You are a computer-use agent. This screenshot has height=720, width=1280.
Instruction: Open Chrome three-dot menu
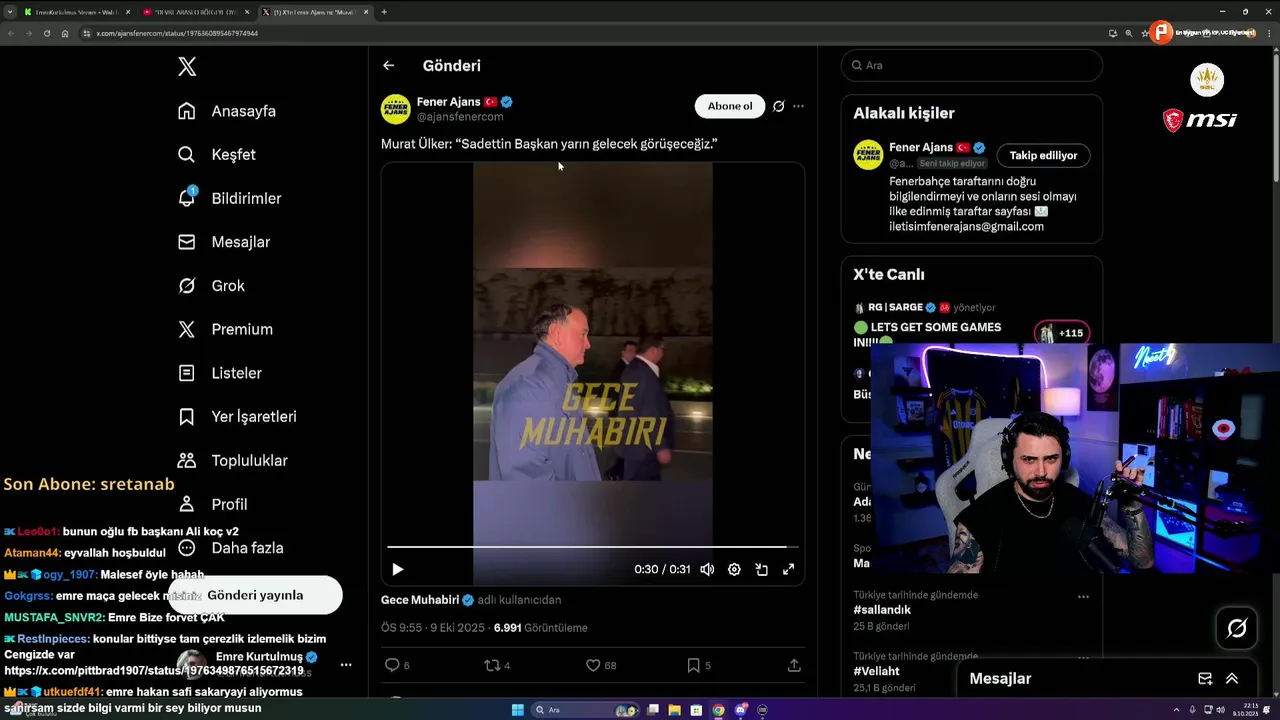(1271, 33)
